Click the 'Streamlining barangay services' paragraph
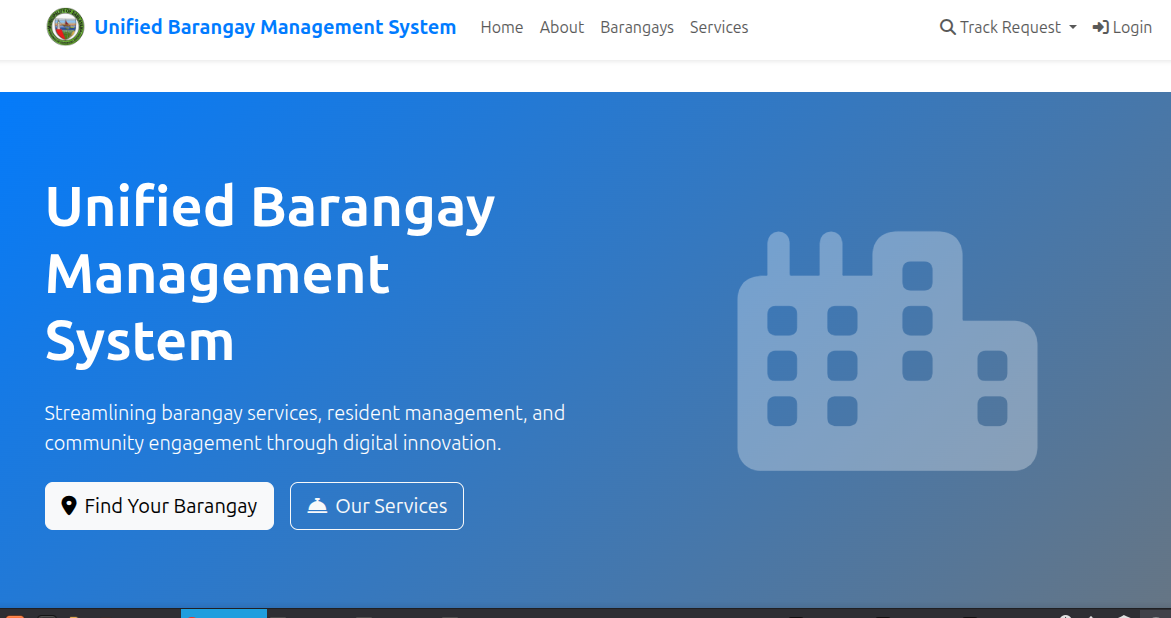1171x618 pixels. (x=305, y=428)
